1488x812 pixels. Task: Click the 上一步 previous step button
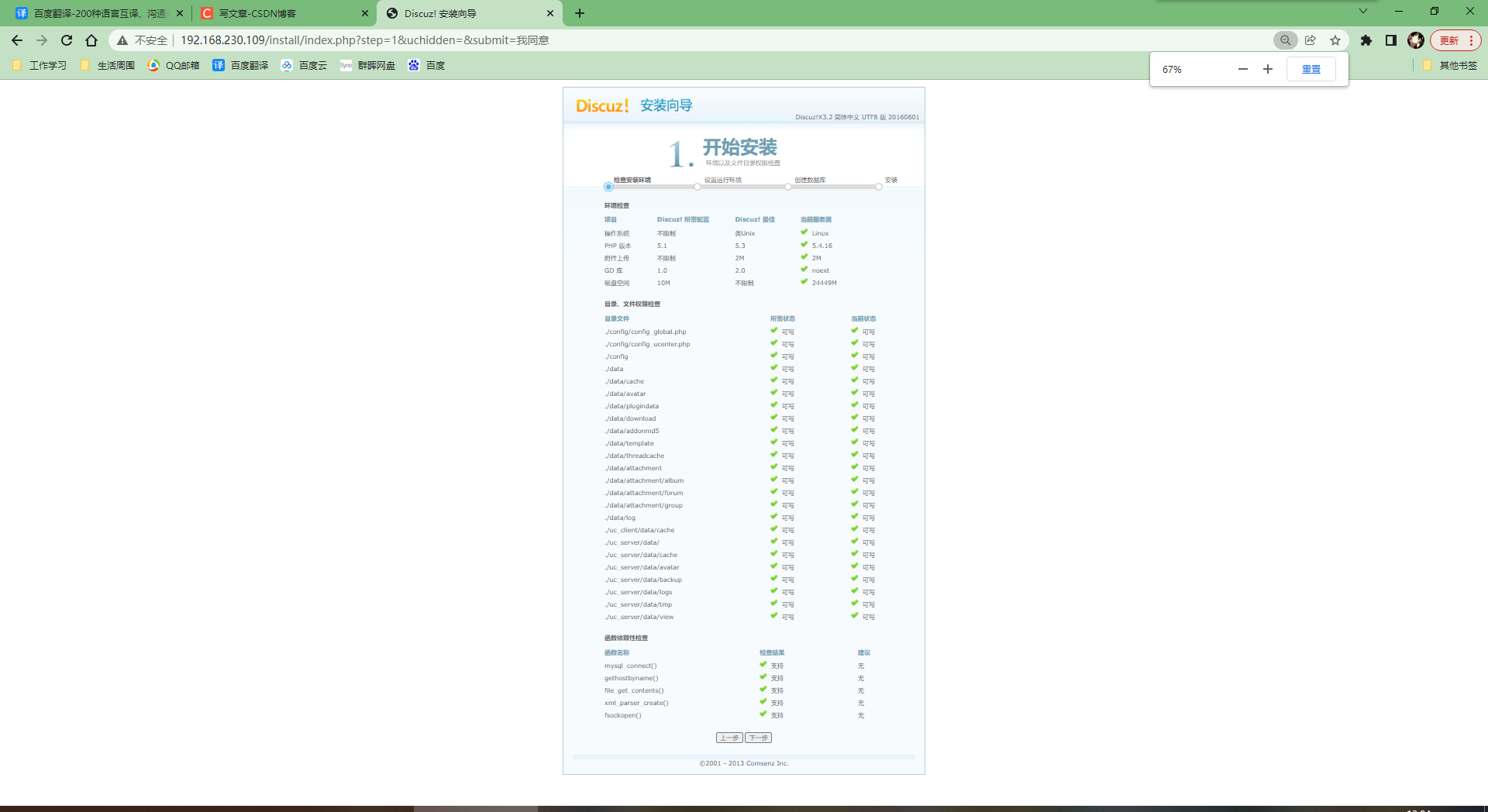pyautogui.click(x=729, y=738)
